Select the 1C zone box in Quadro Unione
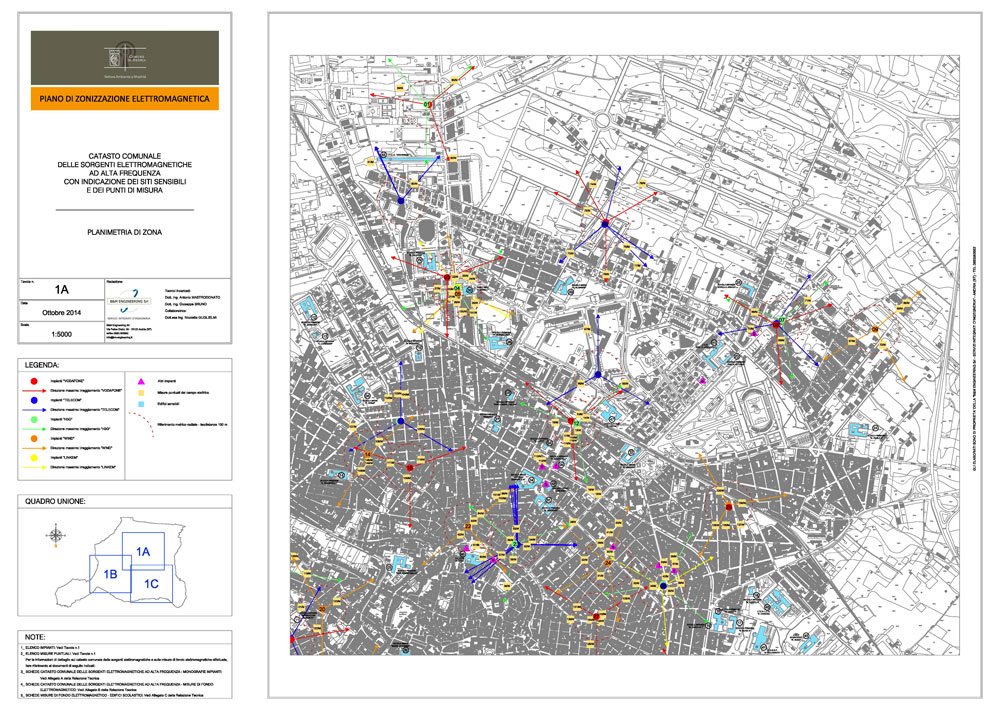The width and height of the screenshot is (1000, 711). 151,583
